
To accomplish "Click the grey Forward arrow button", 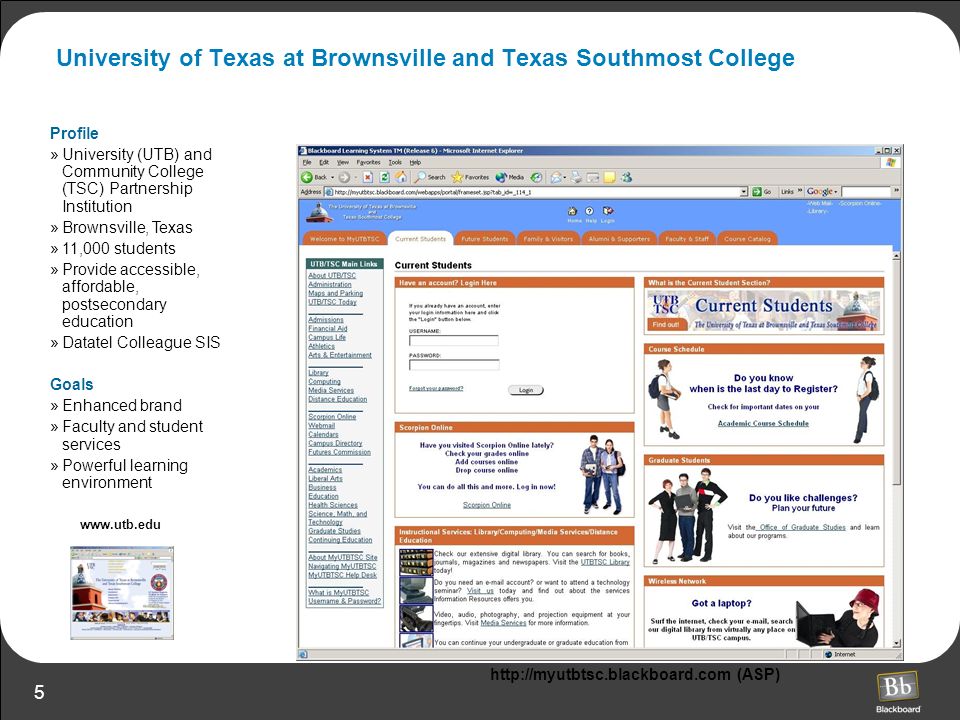I will pos(345,177).
